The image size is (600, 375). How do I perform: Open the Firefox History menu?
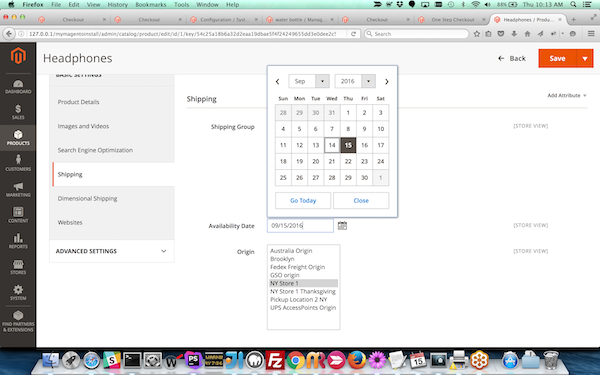point(117,5)
